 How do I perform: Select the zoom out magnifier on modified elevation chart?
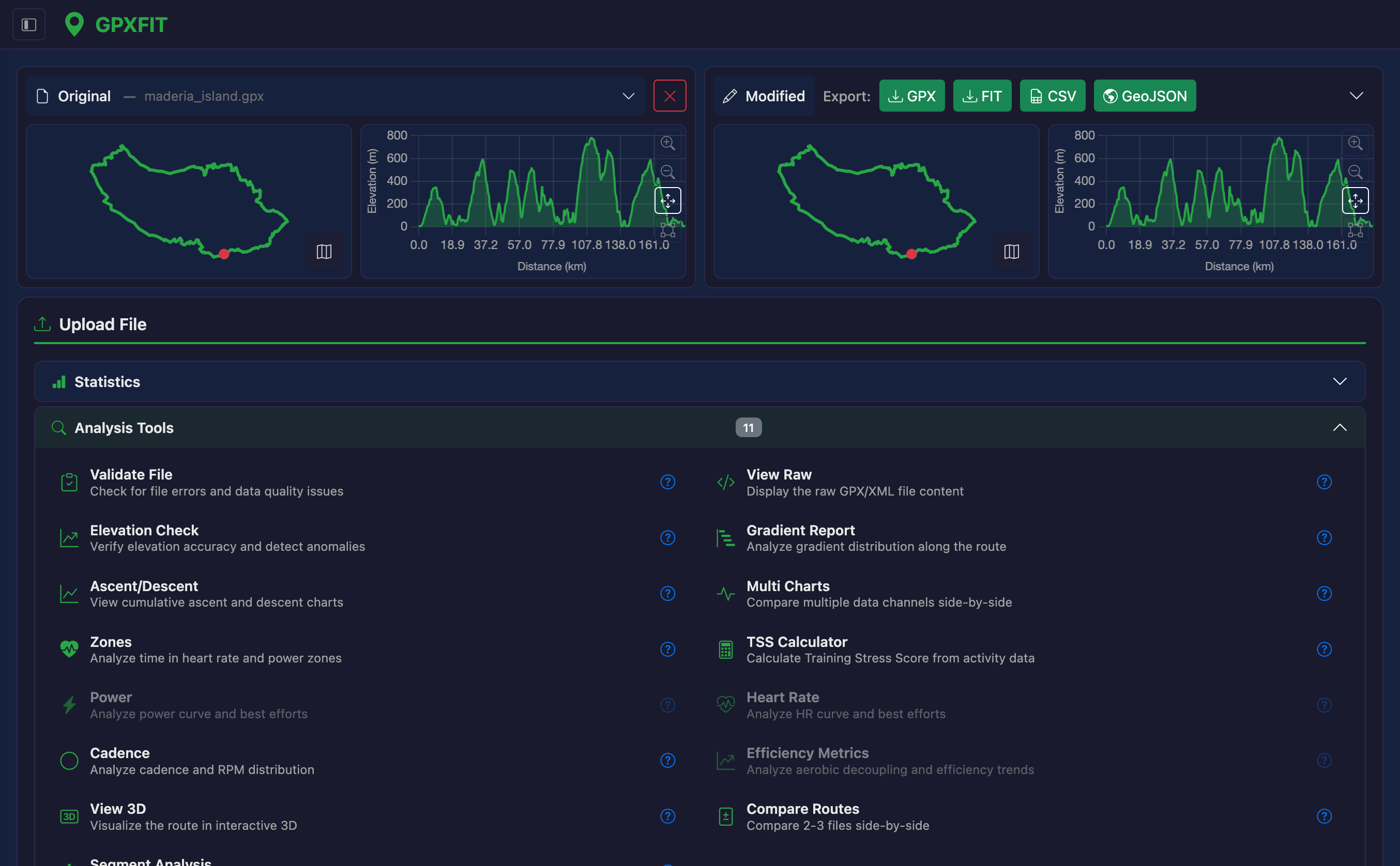tap(1356, 172)
